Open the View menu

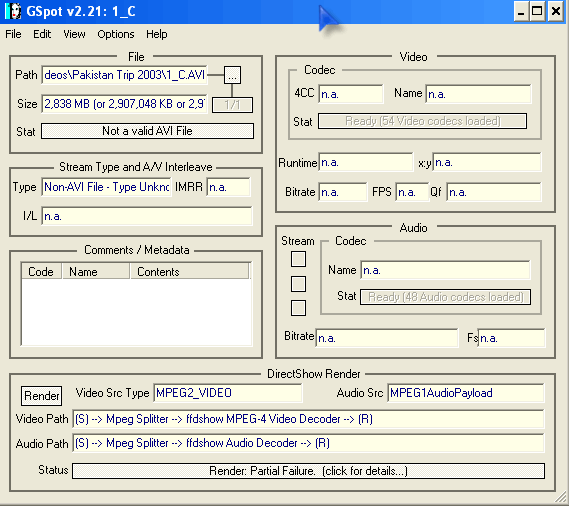point(74,34)
